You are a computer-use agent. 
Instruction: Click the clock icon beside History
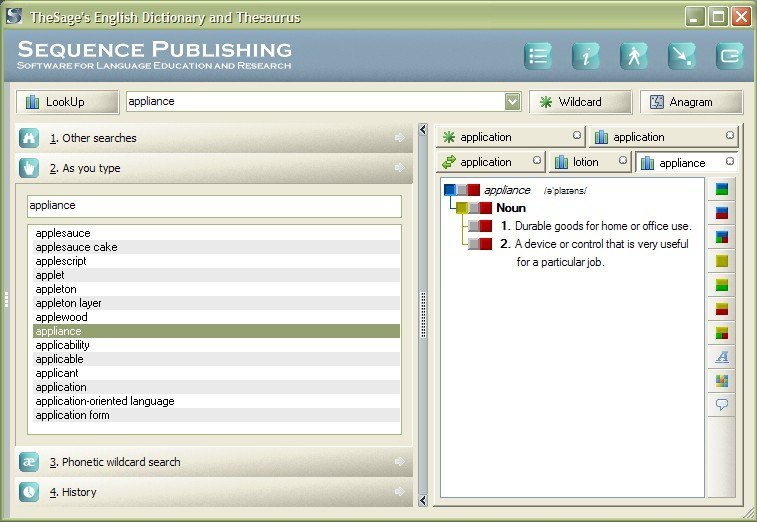[29, 492]
